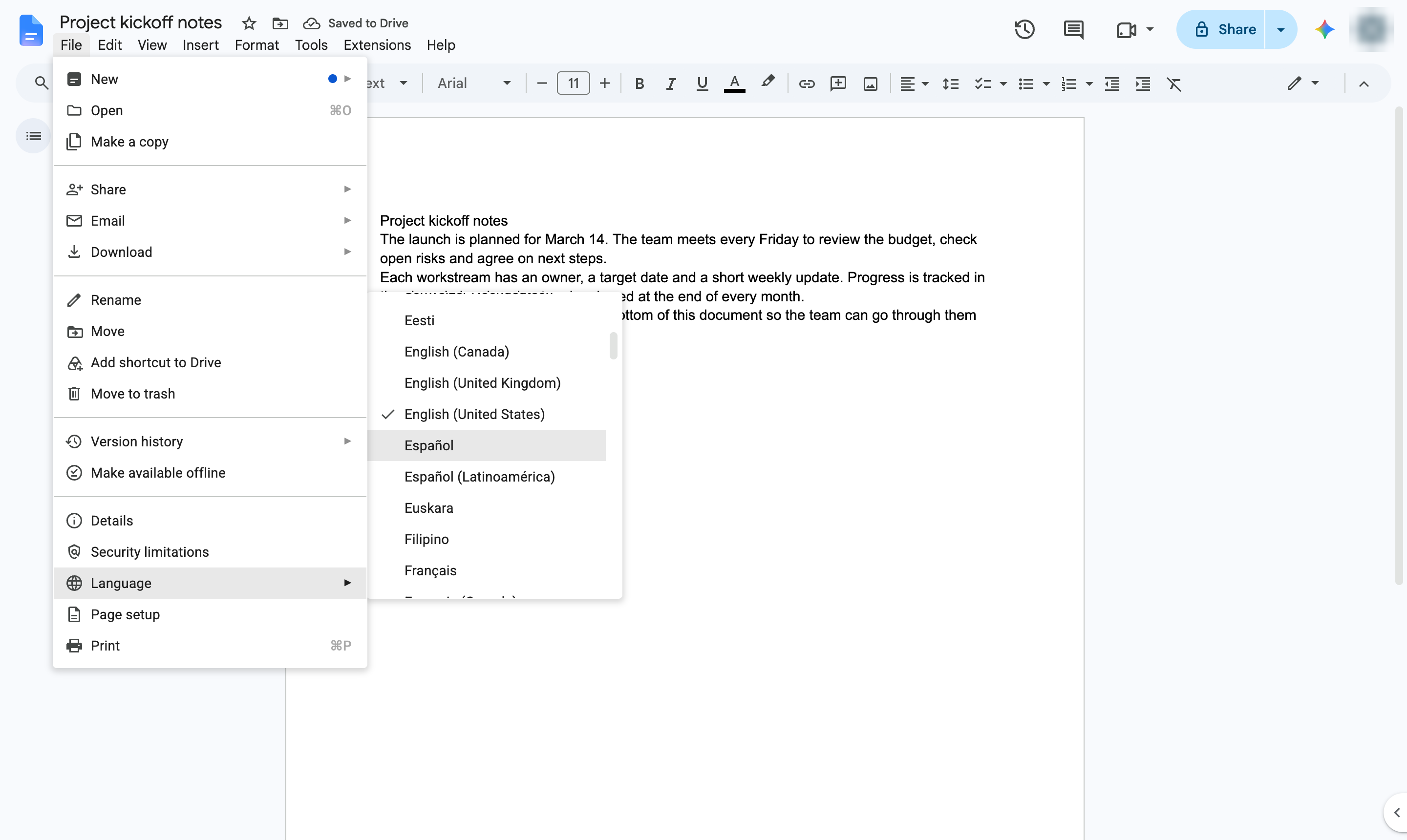Open the Version history submenu
Image resolution: width=1407 pixels, height=840 pixels.
pyautogui.click(x=210, y=441)
